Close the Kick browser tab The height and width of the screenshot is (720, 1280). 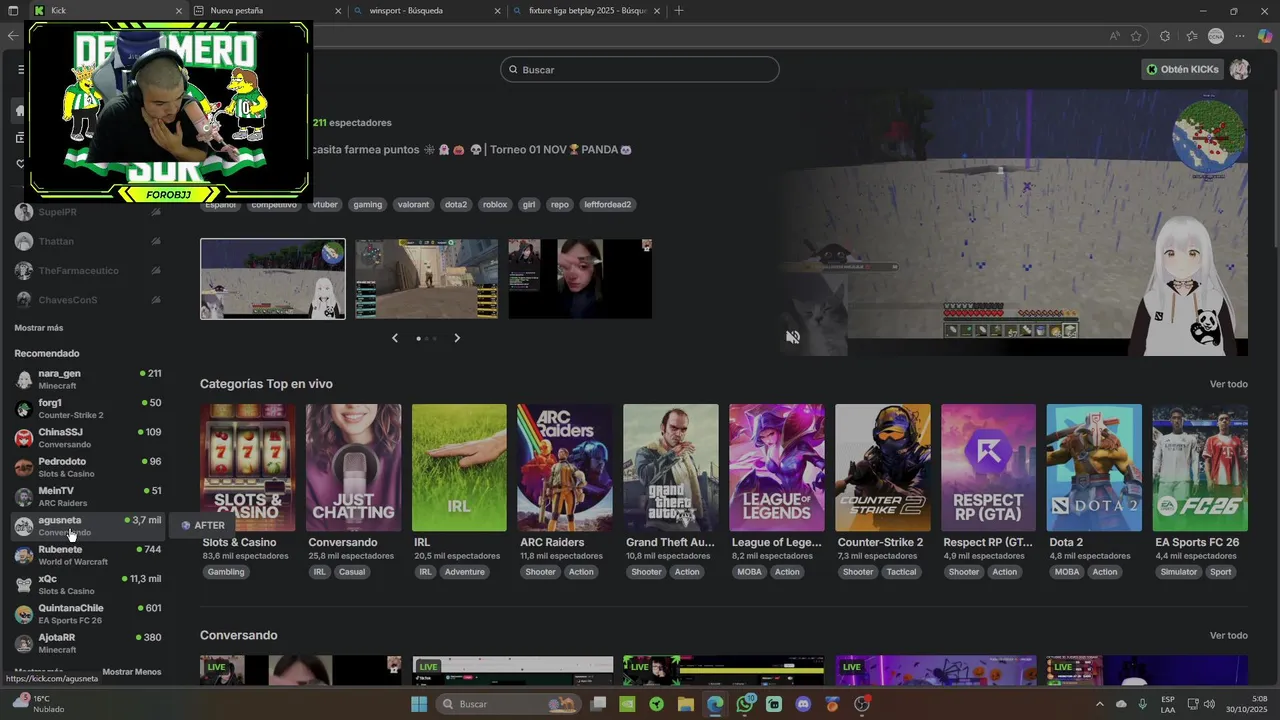(x=179, y=11)
